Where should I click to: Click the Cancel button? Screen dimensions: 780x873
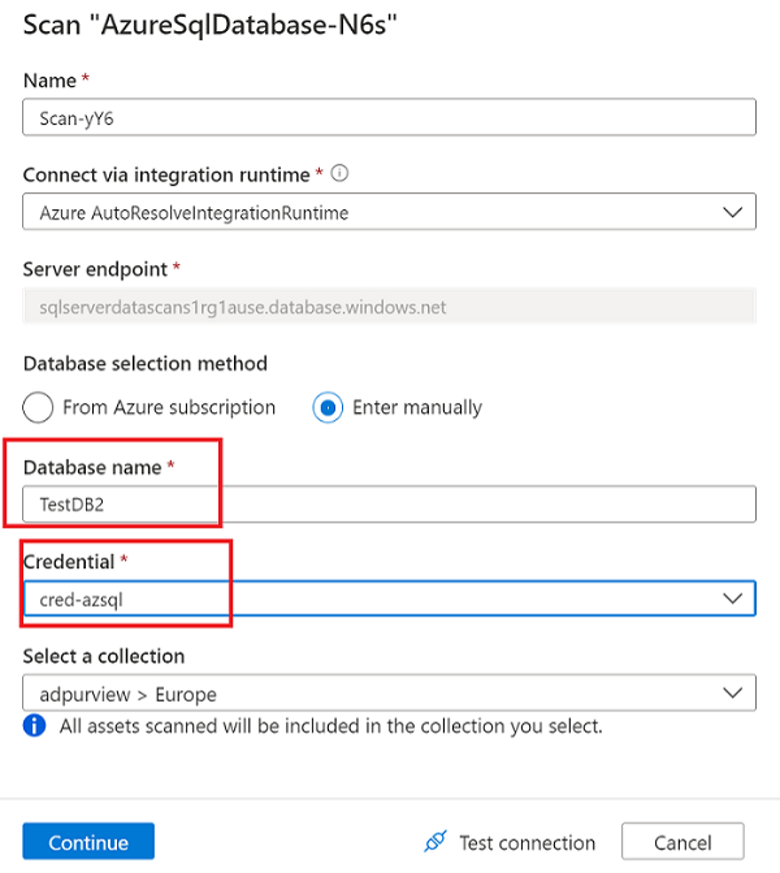(x=683, y=841)
